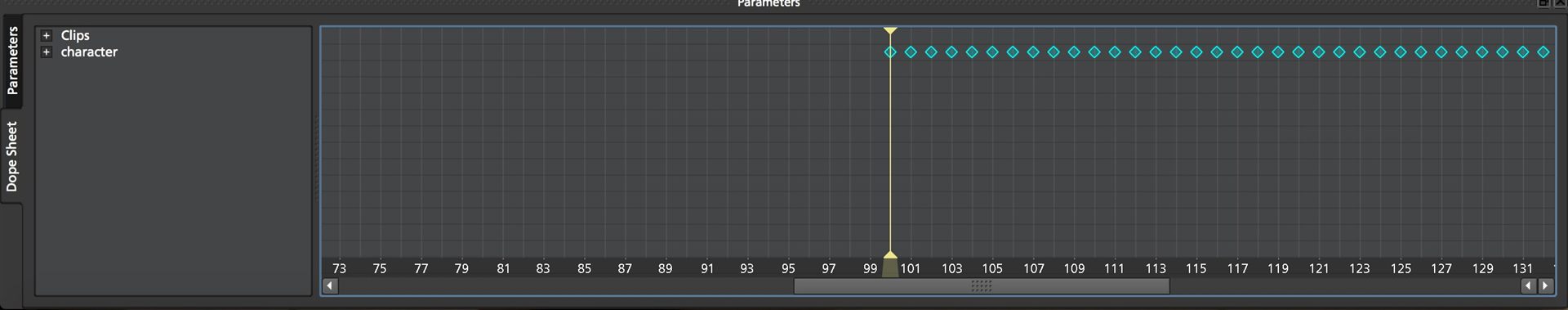This screenshot has width=1568, height=310.
Task: Select the Clips row label
Action: (x=75, y=35)
